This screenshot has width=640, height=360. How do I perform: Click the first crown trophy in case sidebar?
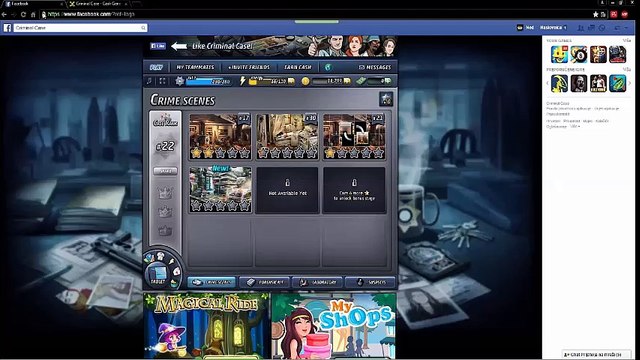[165, 193]
